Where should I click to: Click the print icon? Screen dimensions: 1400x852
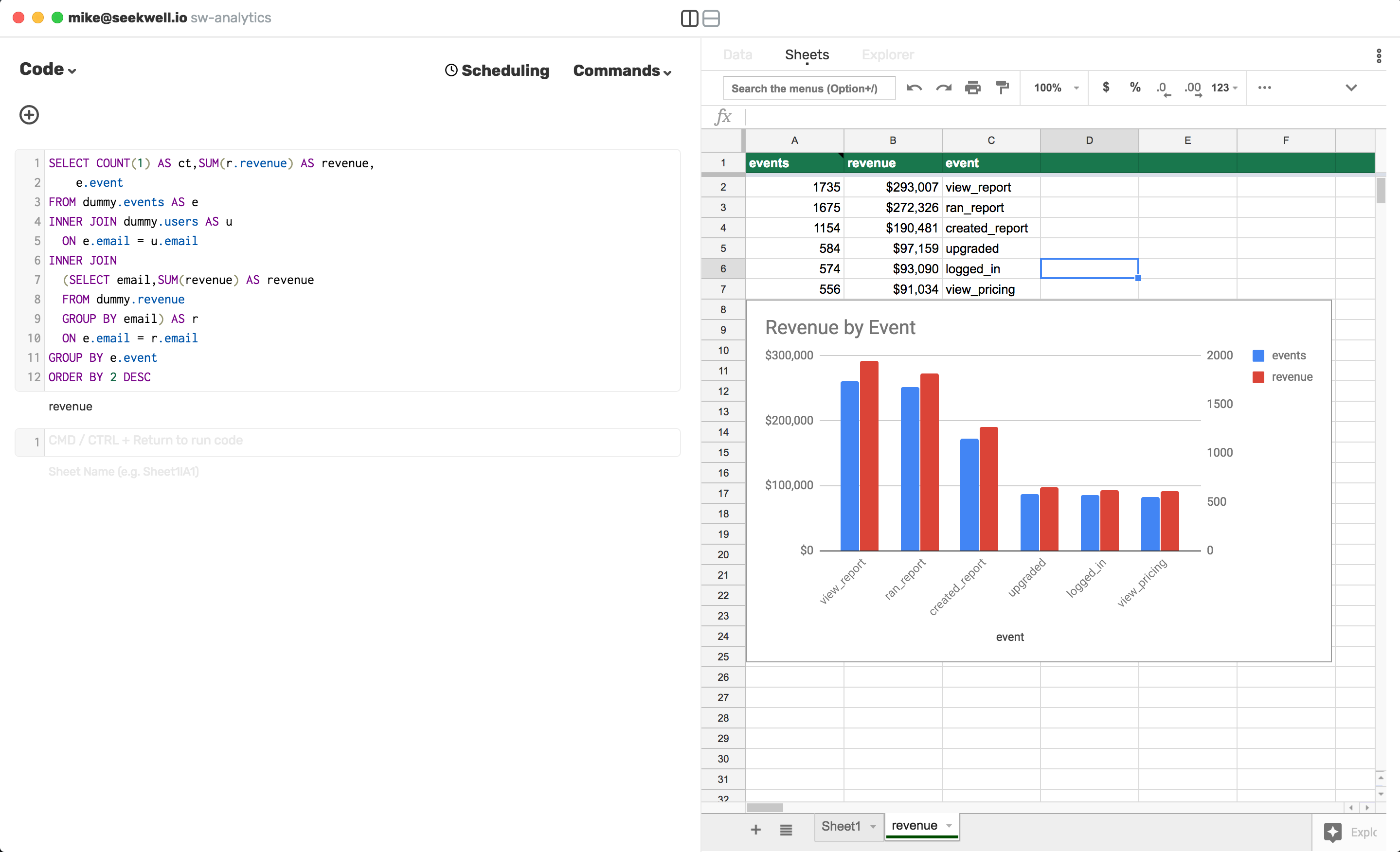[973, 88]
